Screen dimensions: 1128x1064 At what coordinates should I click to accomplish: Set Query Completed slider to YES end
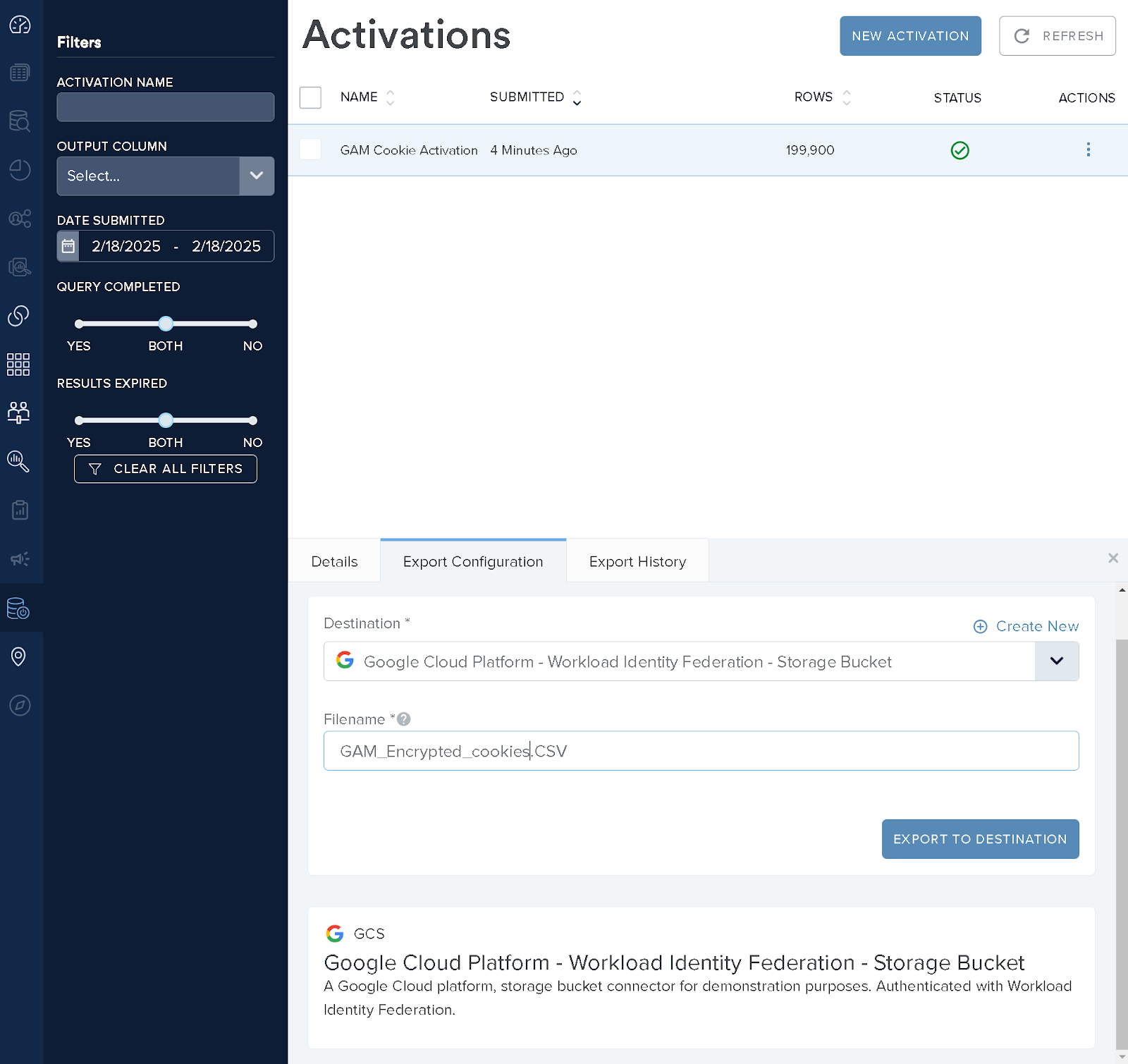click(x=79, y=324)
